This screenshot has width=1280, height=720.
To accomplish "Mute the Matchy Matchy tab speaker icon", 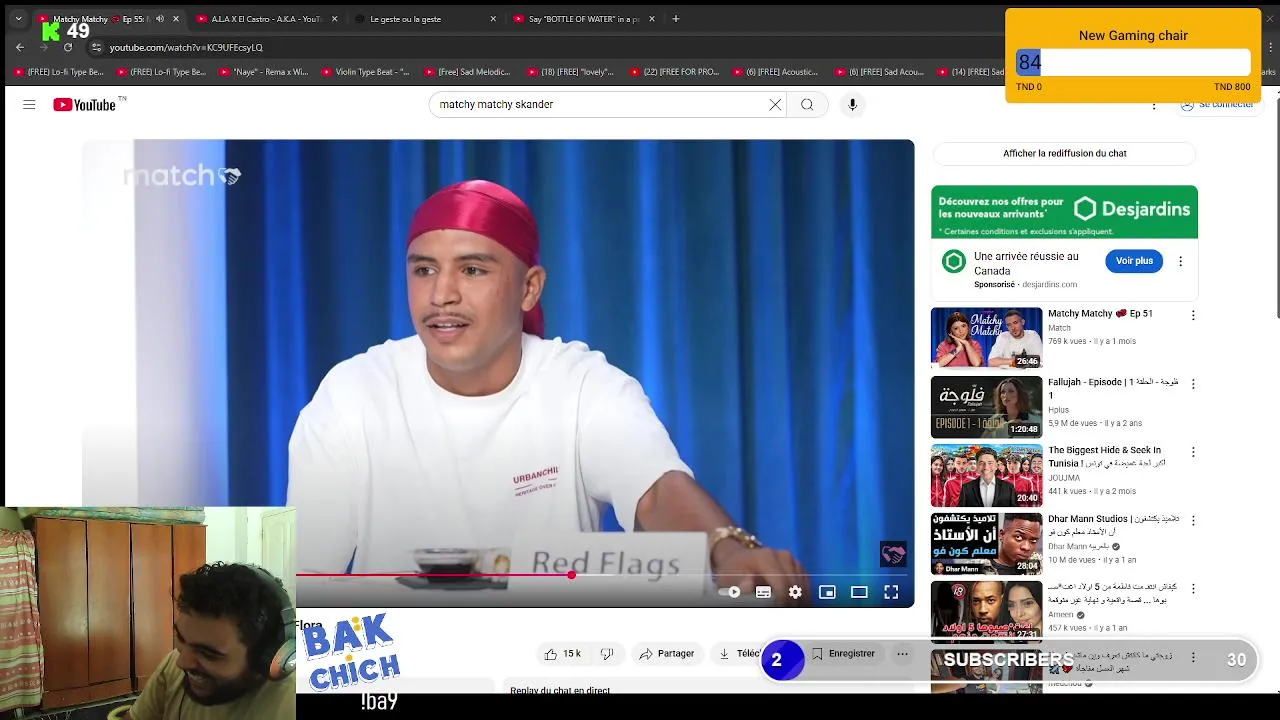I will point(159,19).
